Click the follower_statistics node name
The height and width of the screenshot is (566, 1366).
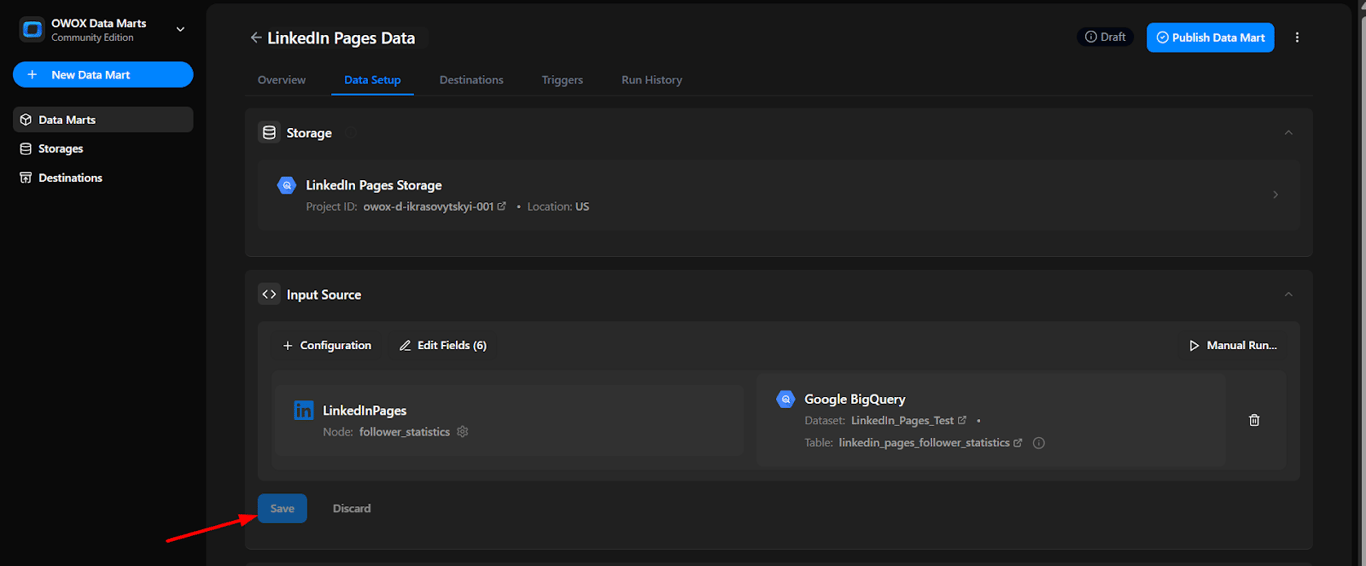(405, 432)
